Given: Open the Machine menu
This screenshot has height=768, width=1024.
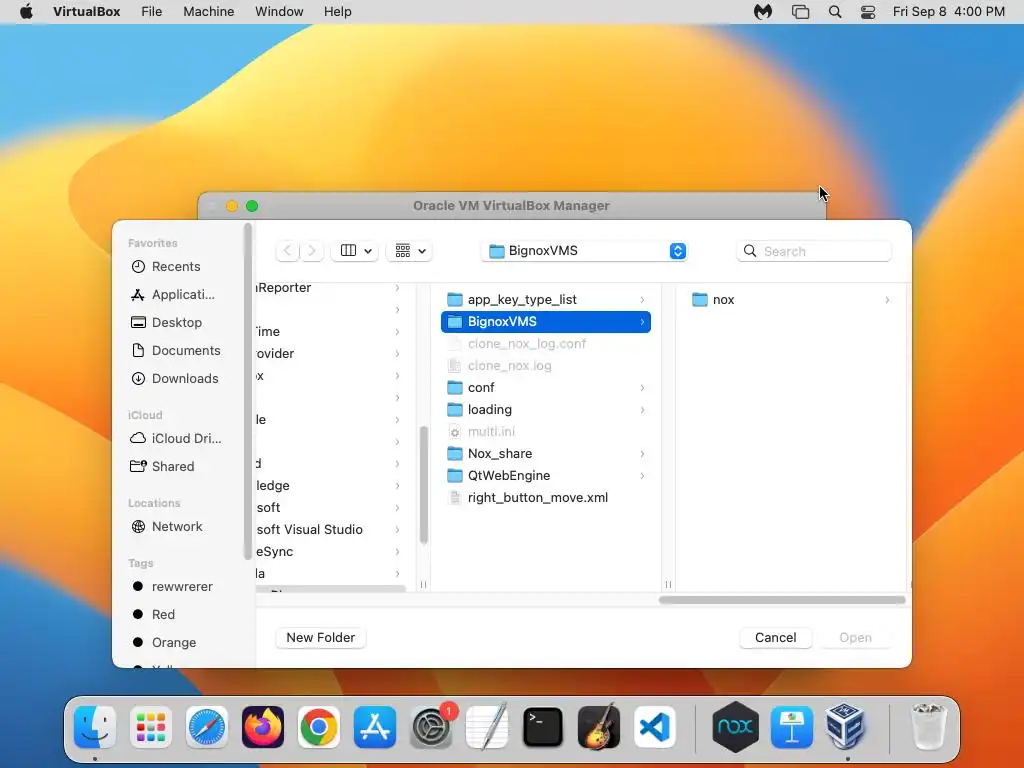Looking at the screenshot, I should pos(208,12).
